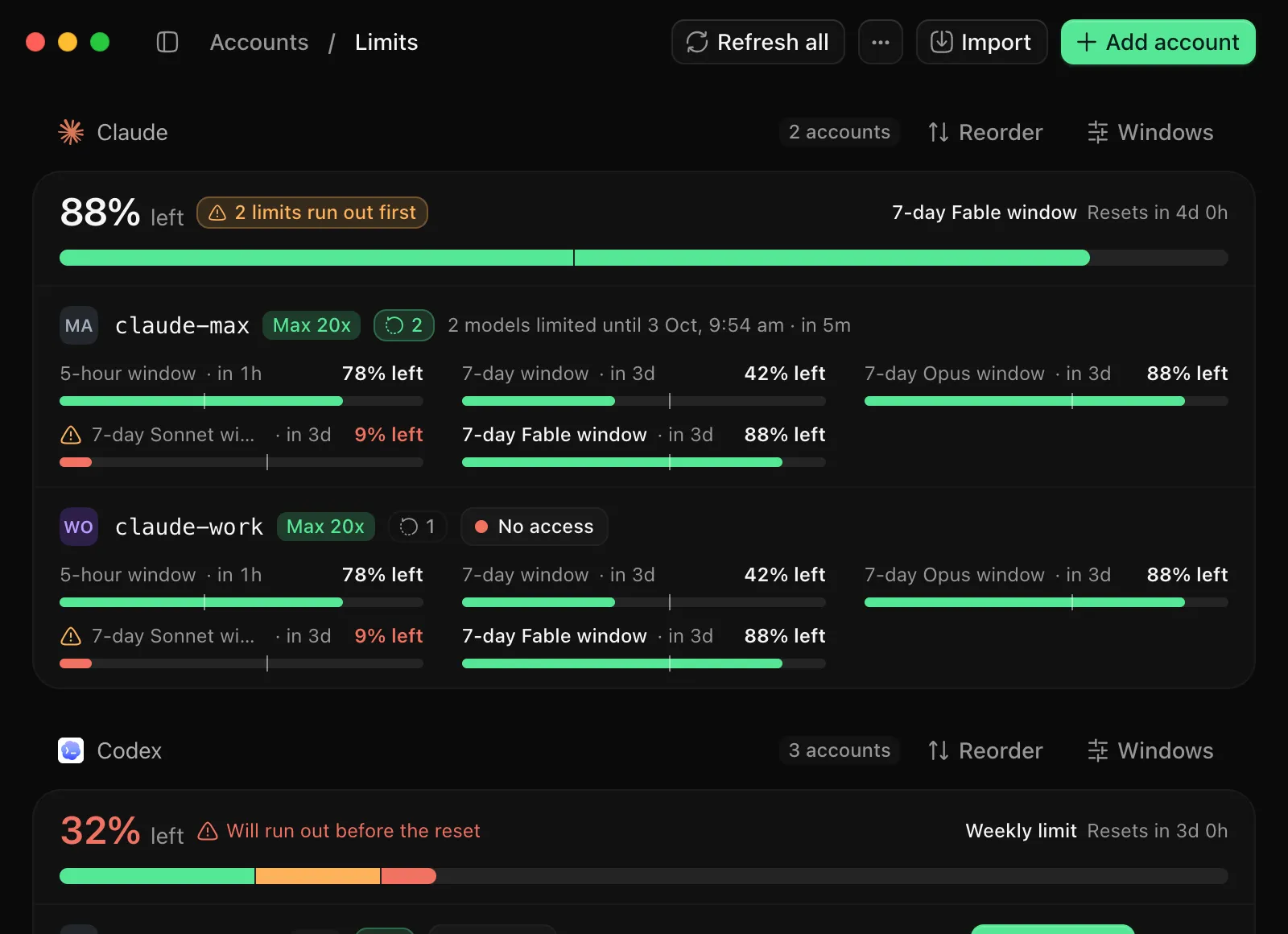The width and height of the screenshot is (1288, 934).
Task: Click the WO avatar for claude-work
Action: pos(79,527)
